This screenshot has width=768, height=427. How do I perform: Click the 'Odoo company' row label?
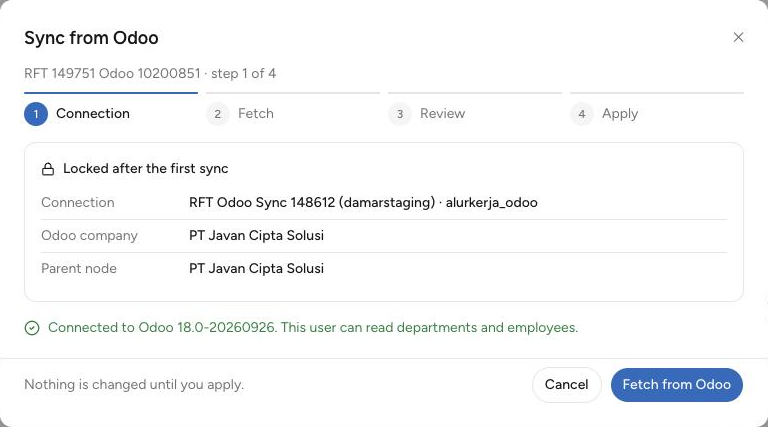tap(90, 236)
